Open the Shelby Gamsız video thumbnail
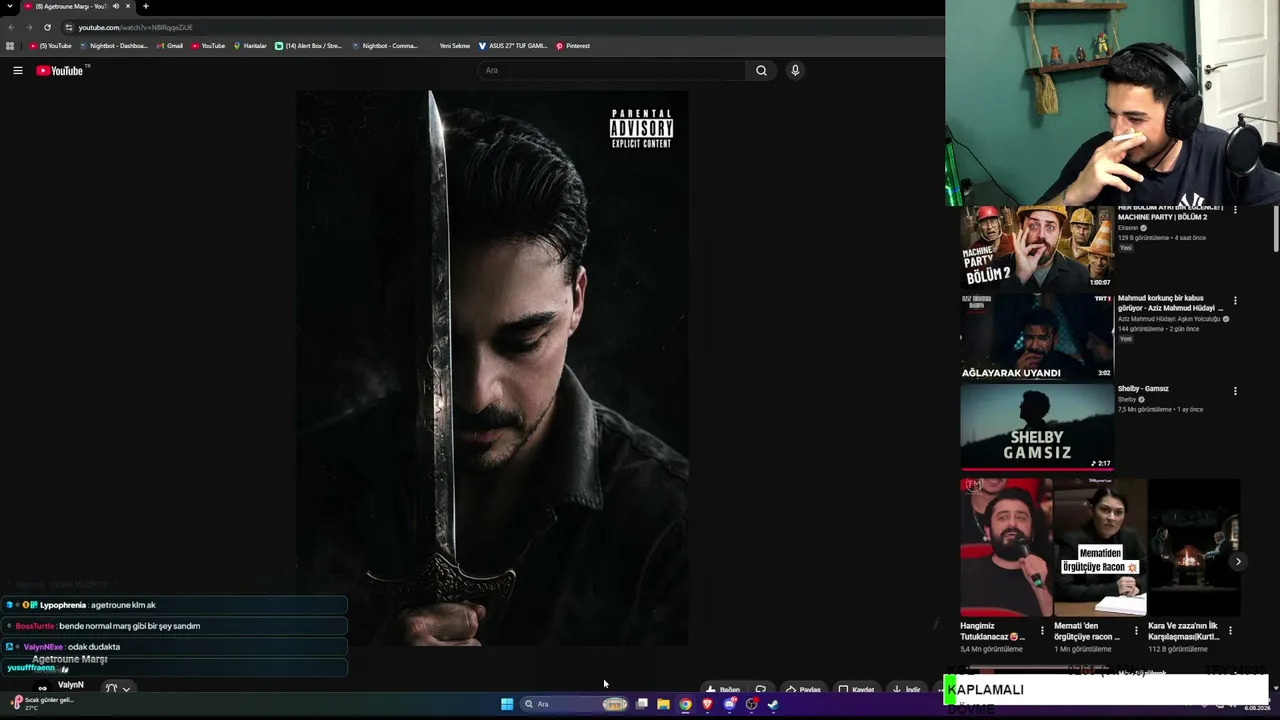 [x=1037, y=427]
